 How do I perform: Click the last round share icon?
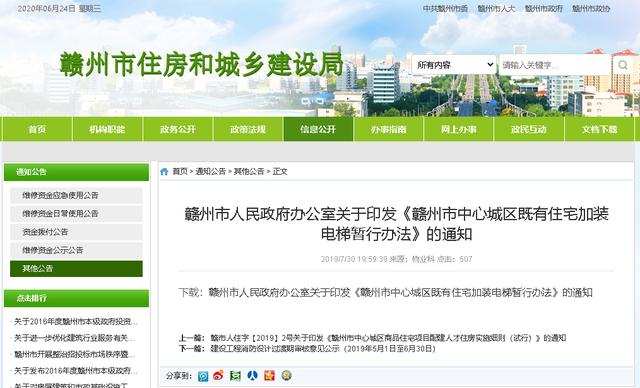(x=287, y=376)
